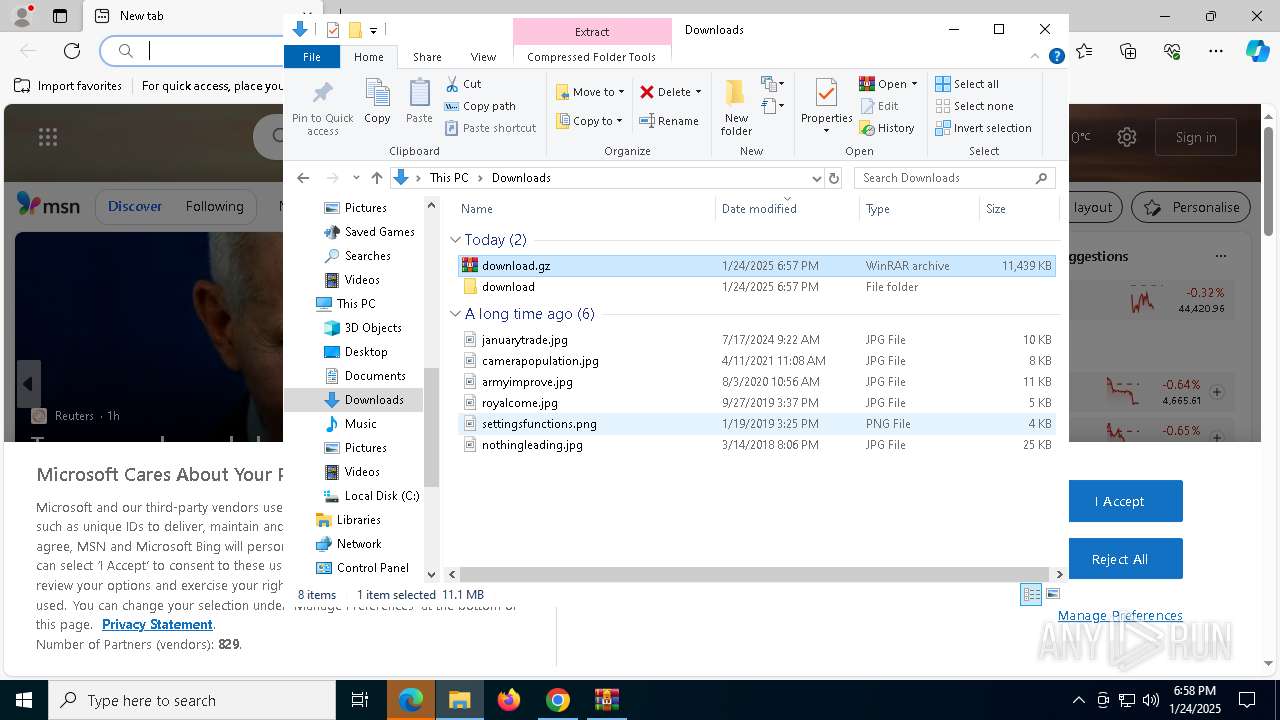This screenshot has width=1280, height=720.
Task: Create a New folder from ribbon
Action: (736, 107)
